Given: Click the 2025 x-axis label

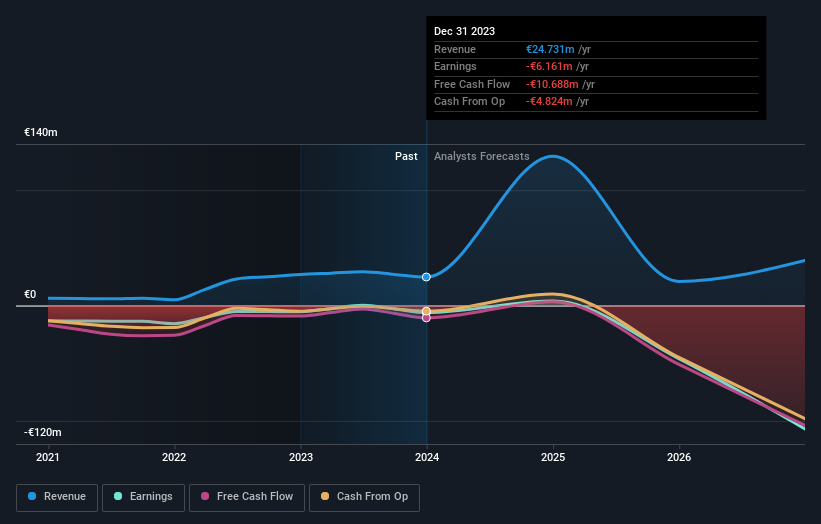Looking at the screenshot, I should click(x=553, y=458).
